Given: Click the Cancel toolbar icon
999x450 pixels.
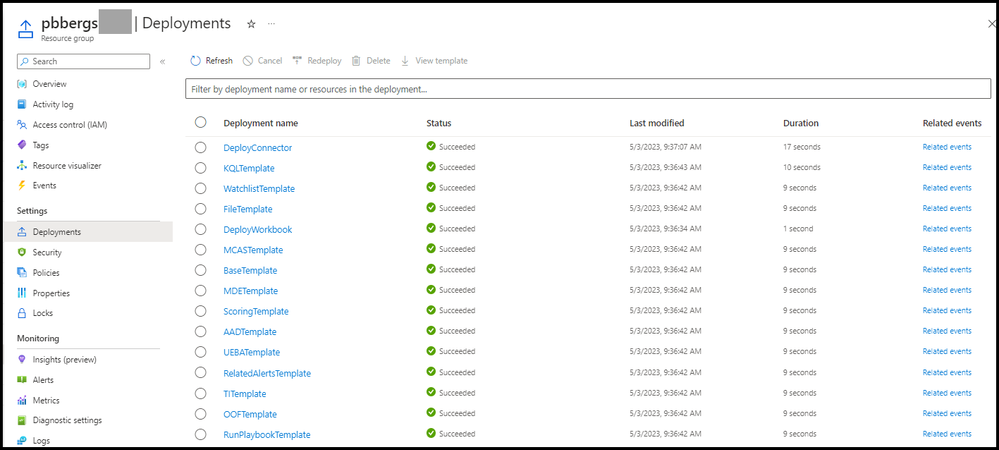Looking at the screenshot, I should tap(248, 61).
